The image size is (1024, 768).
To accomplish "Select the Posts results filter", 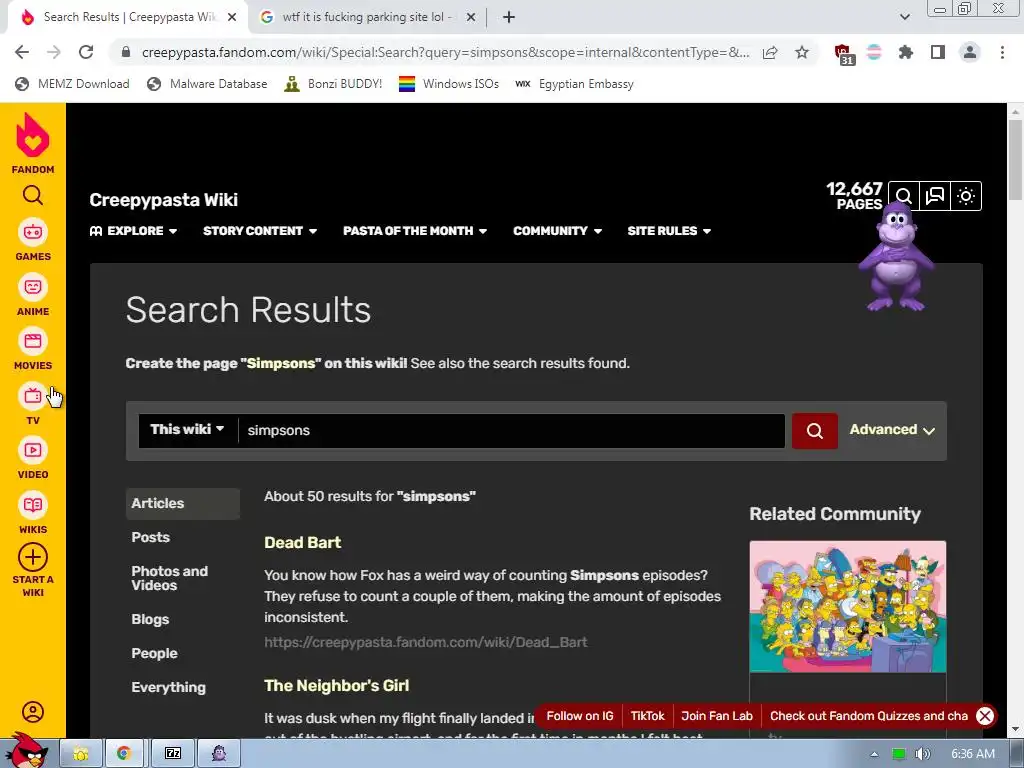I will click(x=150, y=537).
